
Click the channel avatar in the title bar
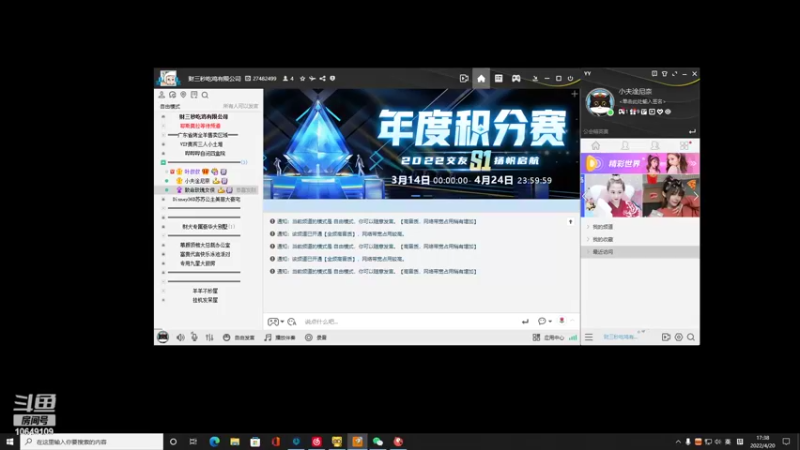pos(168,79)
